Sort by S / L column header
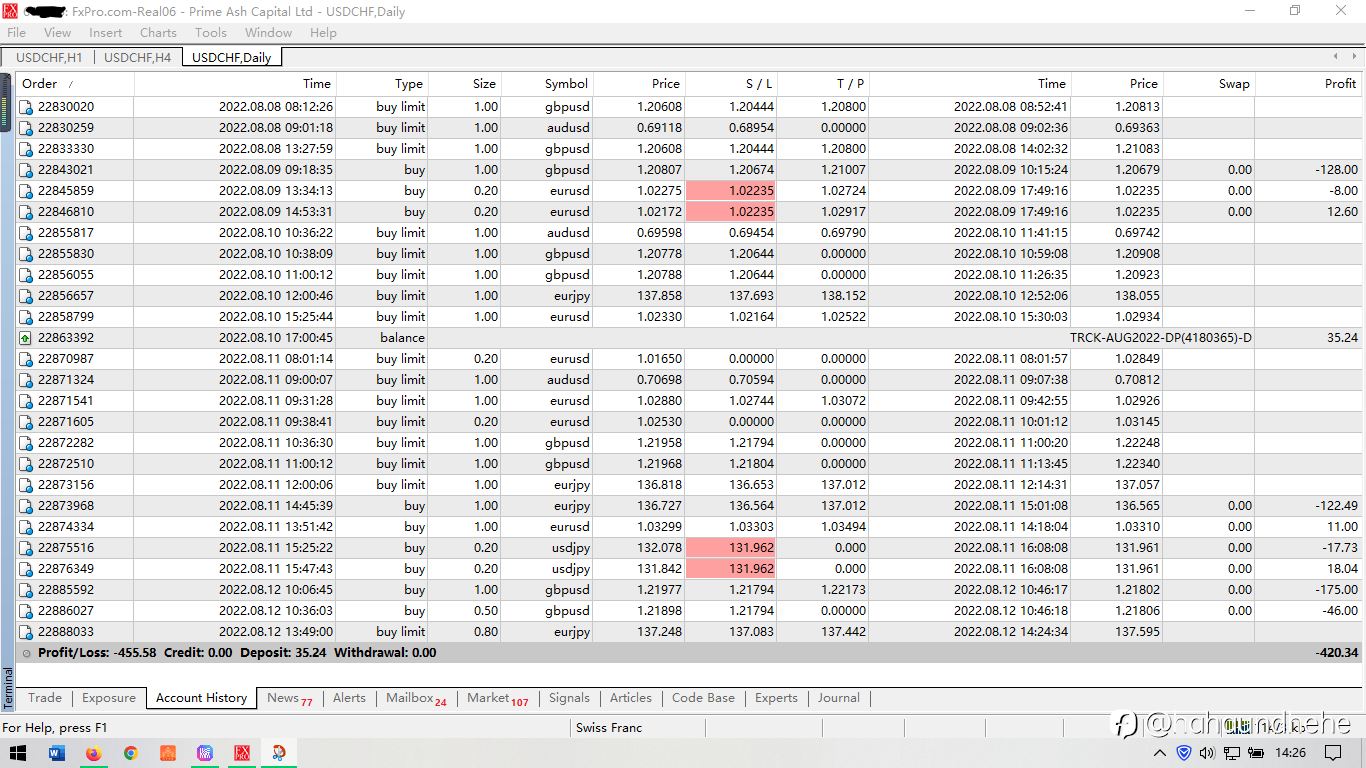1366x768 pixels. [730, 84]
